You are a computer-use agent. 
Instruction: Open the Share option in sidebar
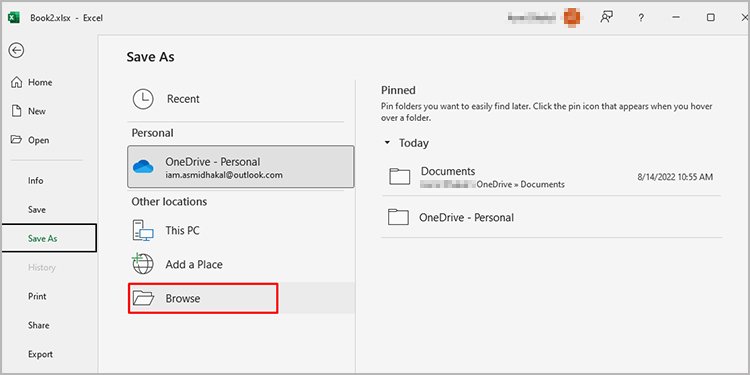coord(38,325)
